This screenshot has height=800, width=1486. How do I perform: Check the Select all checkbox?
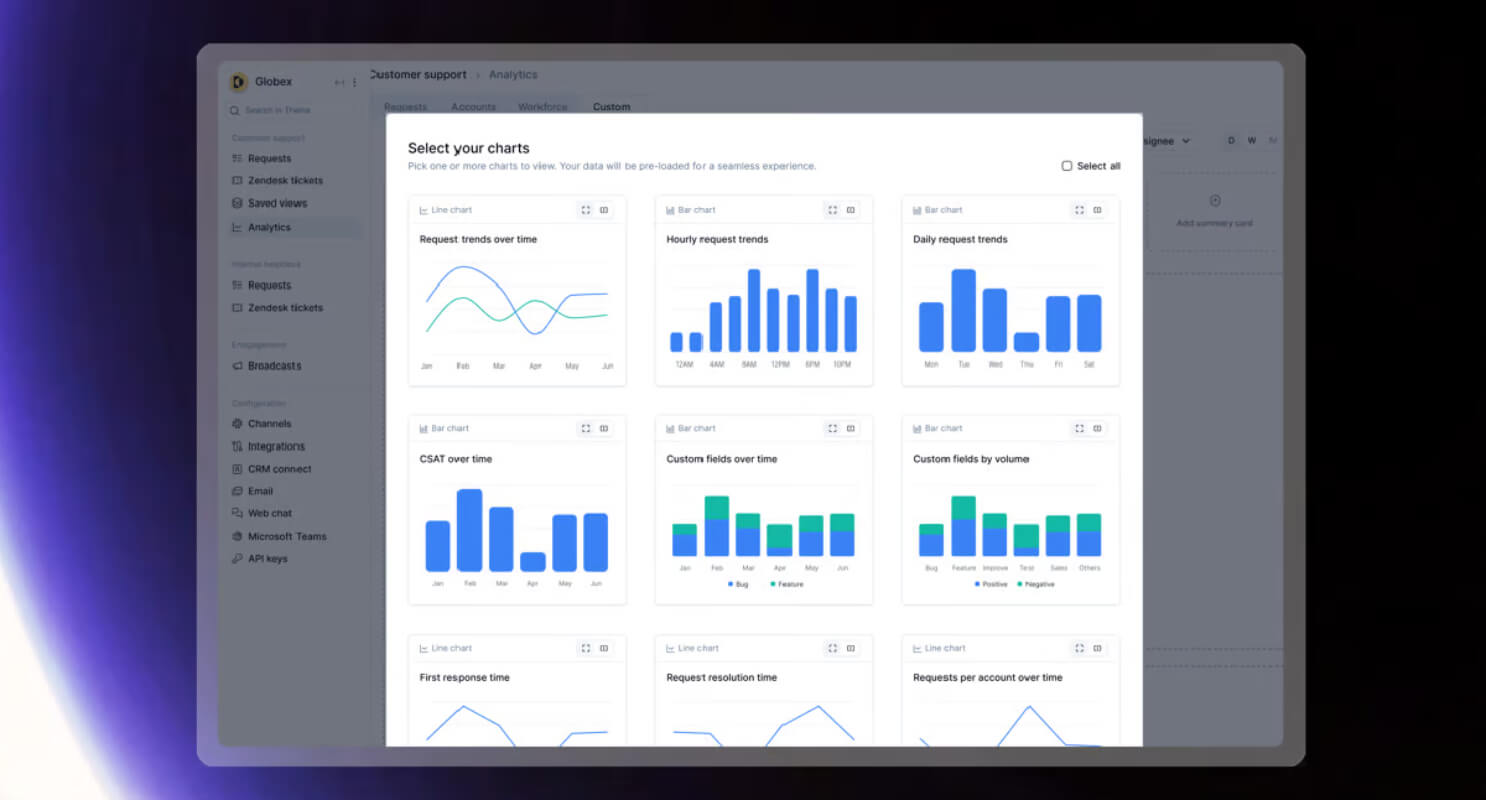click(1067, 166)
